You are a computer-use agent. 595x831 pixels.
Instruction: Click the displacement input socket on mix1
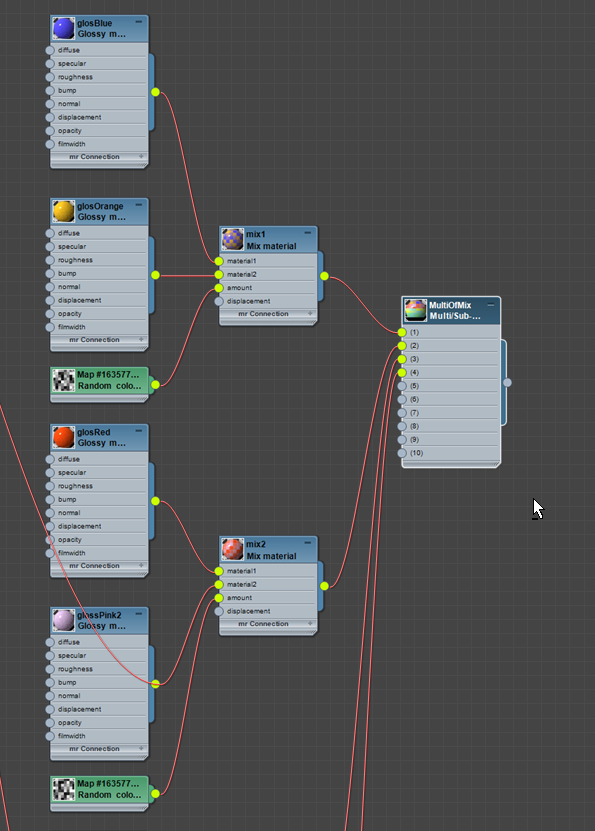click(x=219, y=302)
